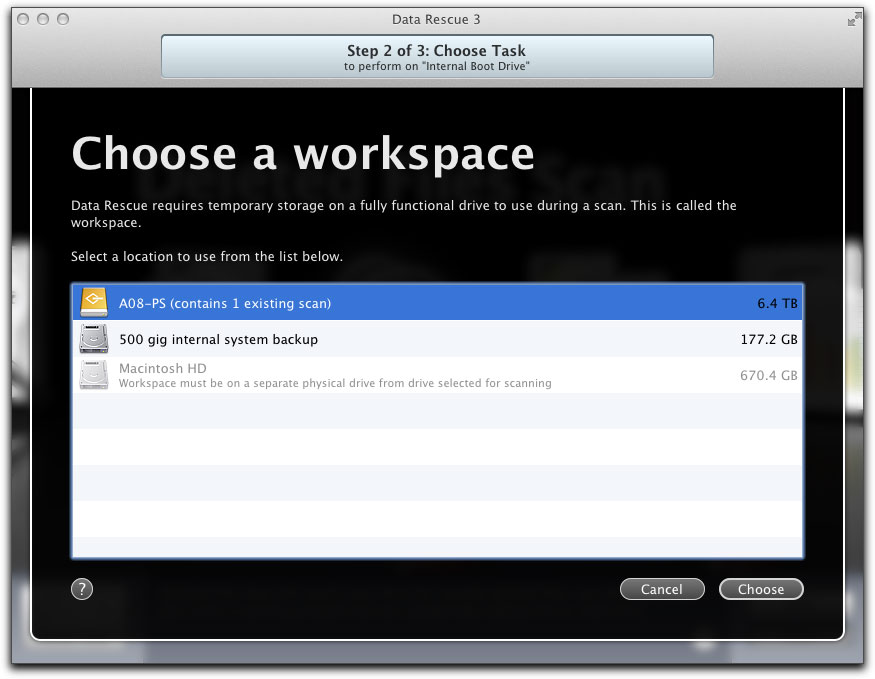875x679 pixels.
Task: Click the grayed Macintosh HD drive icon
Action: click(94, 375)
